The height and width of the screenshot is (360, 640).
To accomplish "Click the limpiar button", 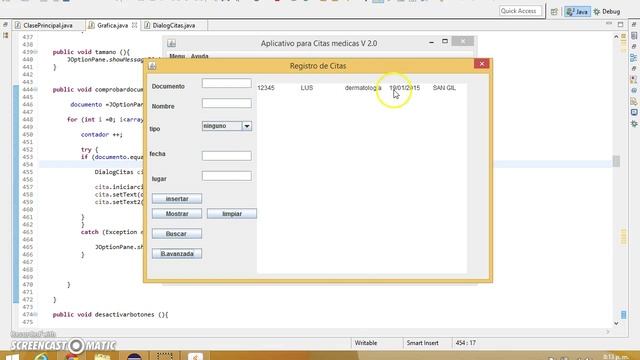I will pos(232,214).
